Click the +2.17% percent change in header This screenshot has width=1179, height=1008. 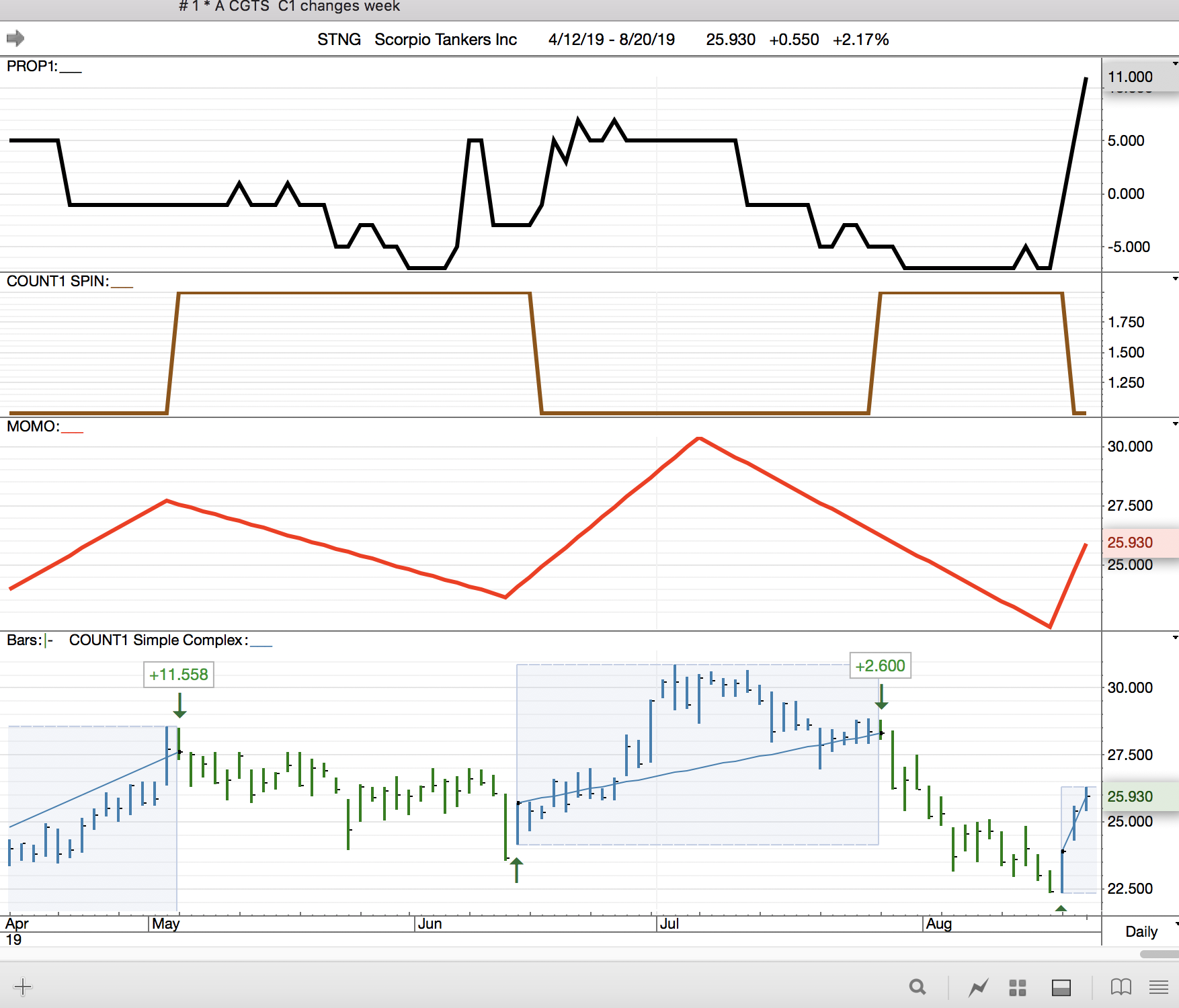[x=860, y=39]
